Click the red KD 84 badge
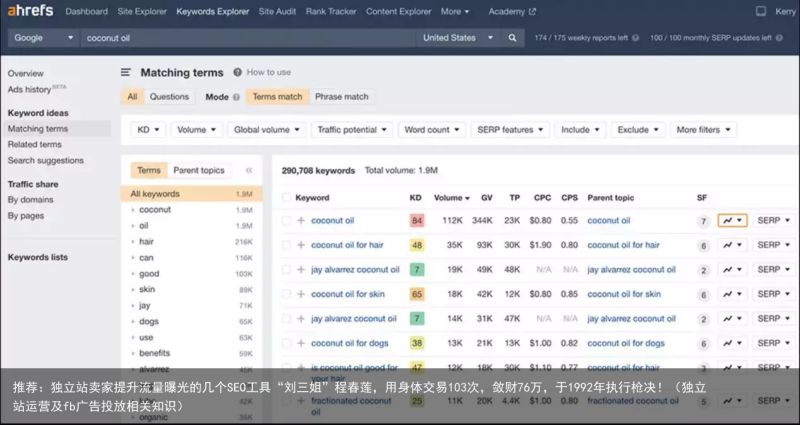 [x=417, y=220]
